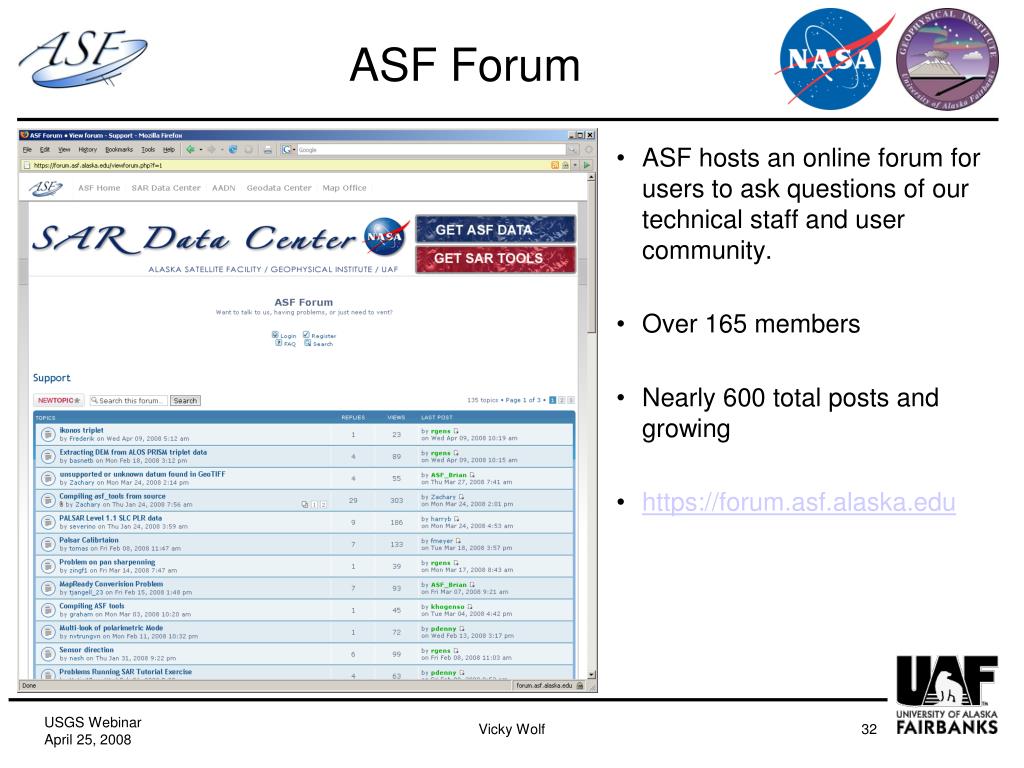Image resolution: width=1024 pixels, height=768 pixels.
Task: Open the Bookmarks menu
Action: (119, 150)
